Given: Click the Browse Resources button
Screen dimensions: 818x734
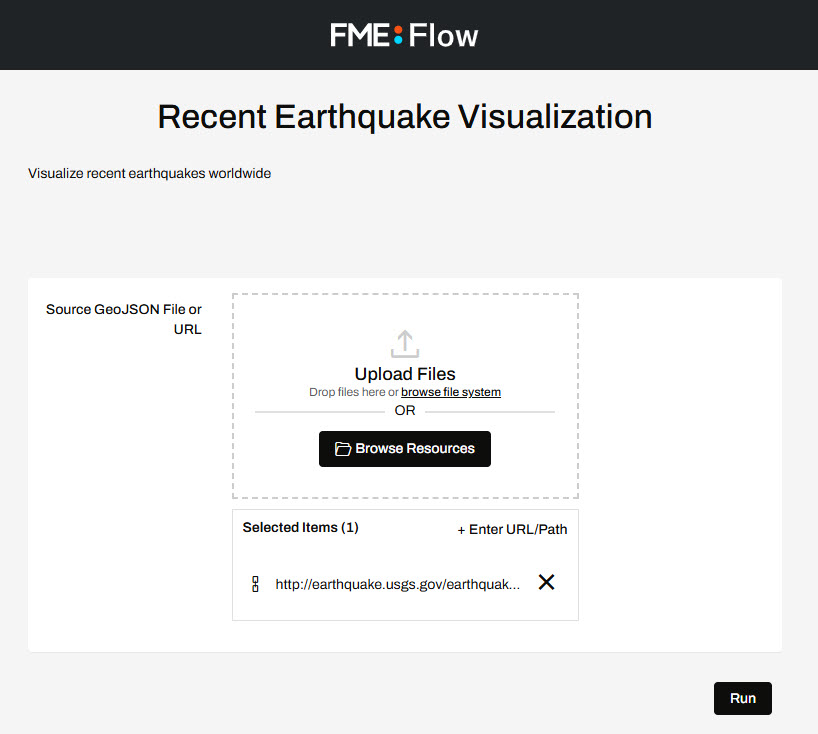Looking at the screenshot, I should coord(404,449).
